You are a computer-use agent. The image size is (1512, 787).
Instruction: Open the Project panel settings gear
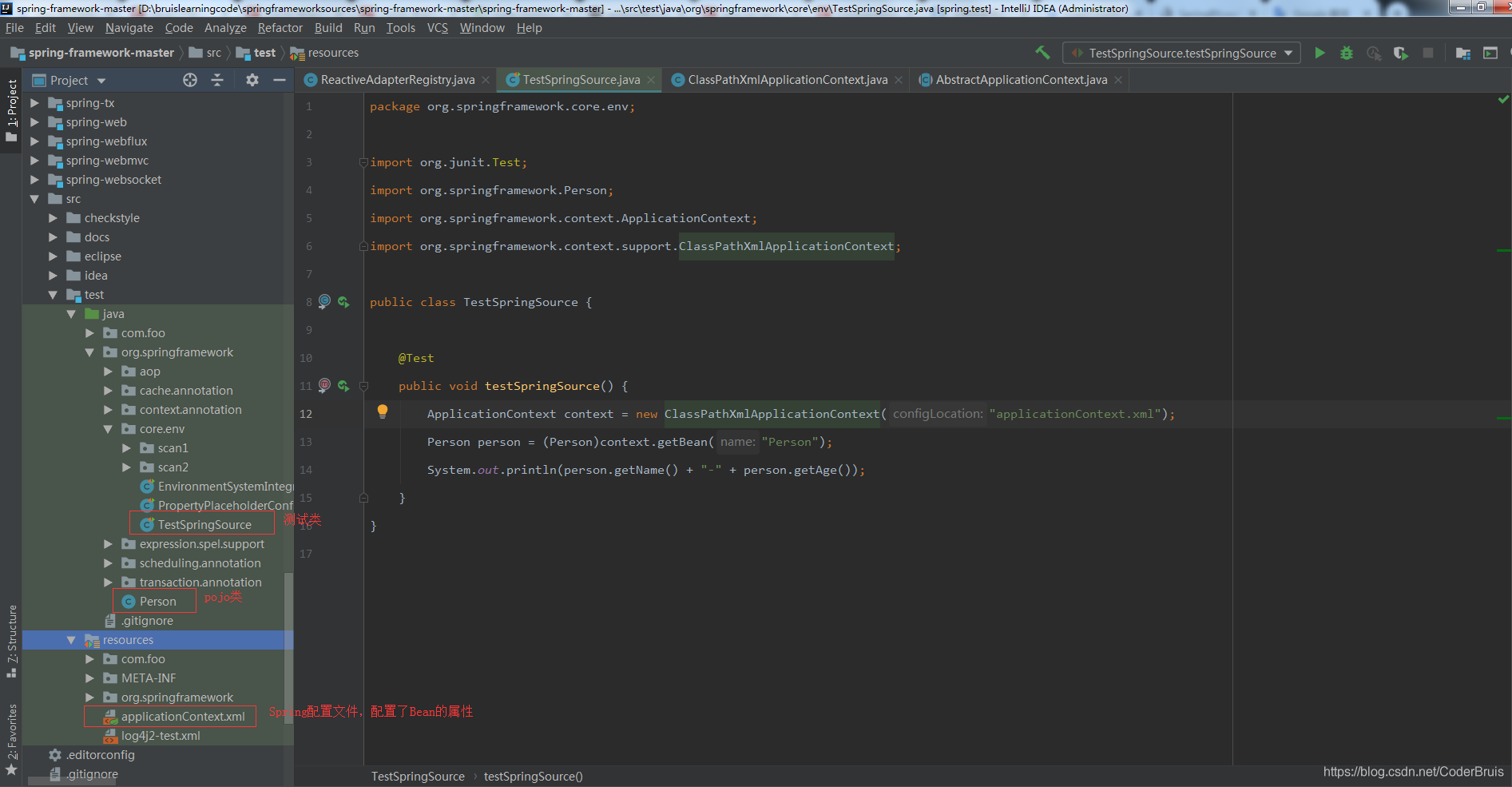pos(252,80)
